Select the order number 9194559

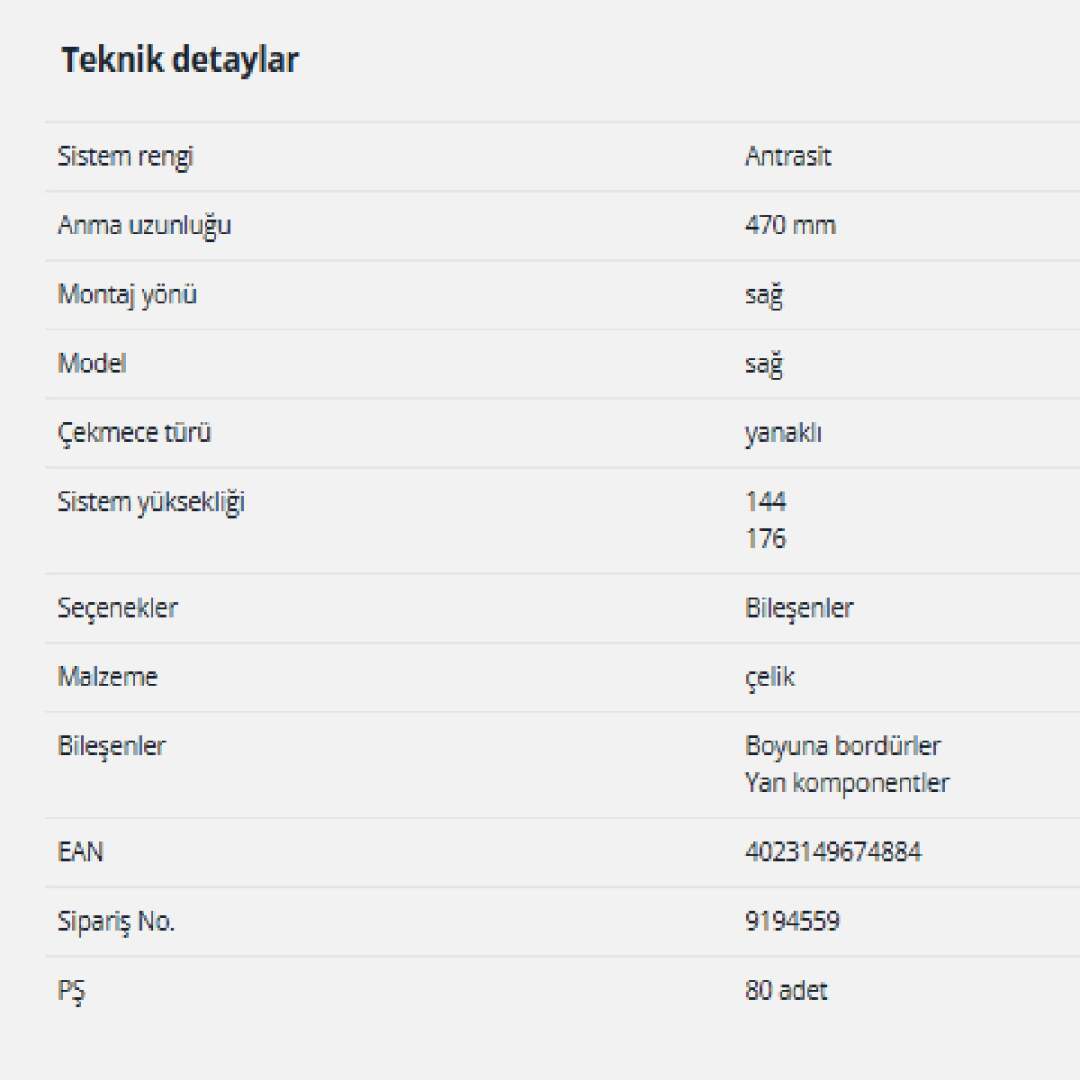[x=792, y=921]
